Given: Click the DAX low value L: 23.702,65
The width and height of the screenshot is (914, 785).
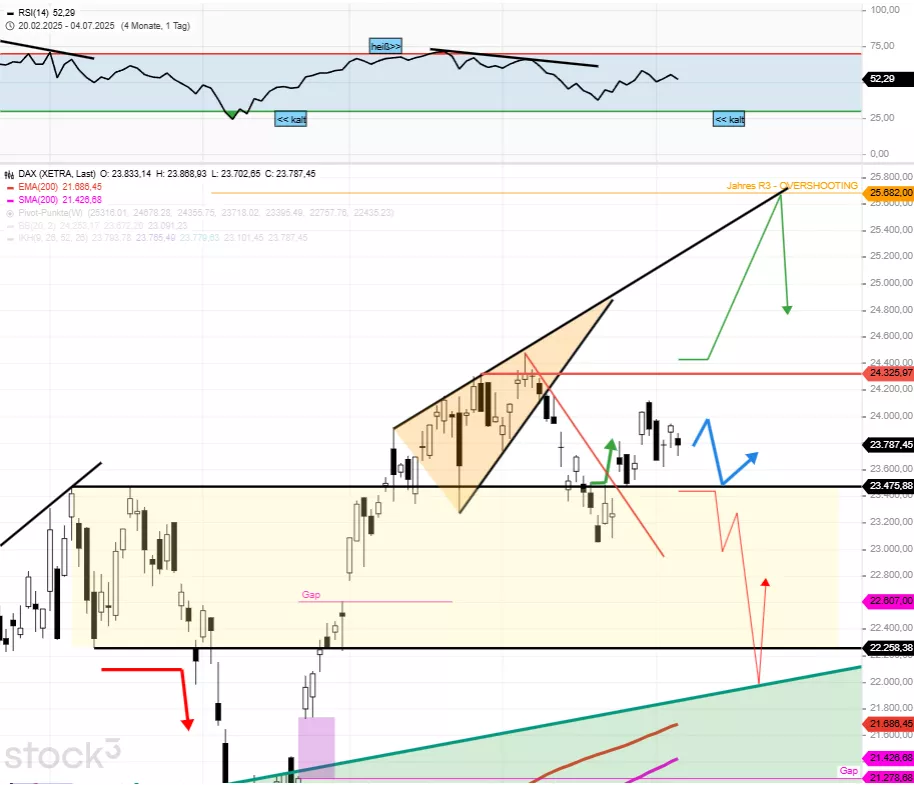Looking at the screenshot, I should click(235, 174).
